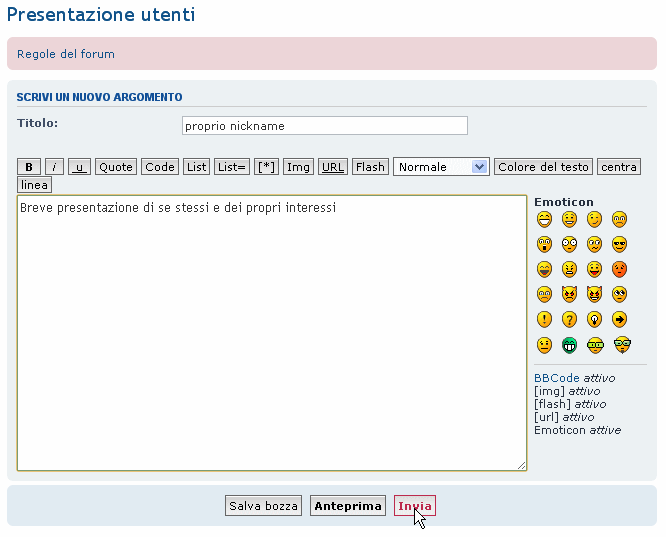Insert the exclamation mark emoticon
The width and height of the screenshot is (666, 537).
[544, 320]
